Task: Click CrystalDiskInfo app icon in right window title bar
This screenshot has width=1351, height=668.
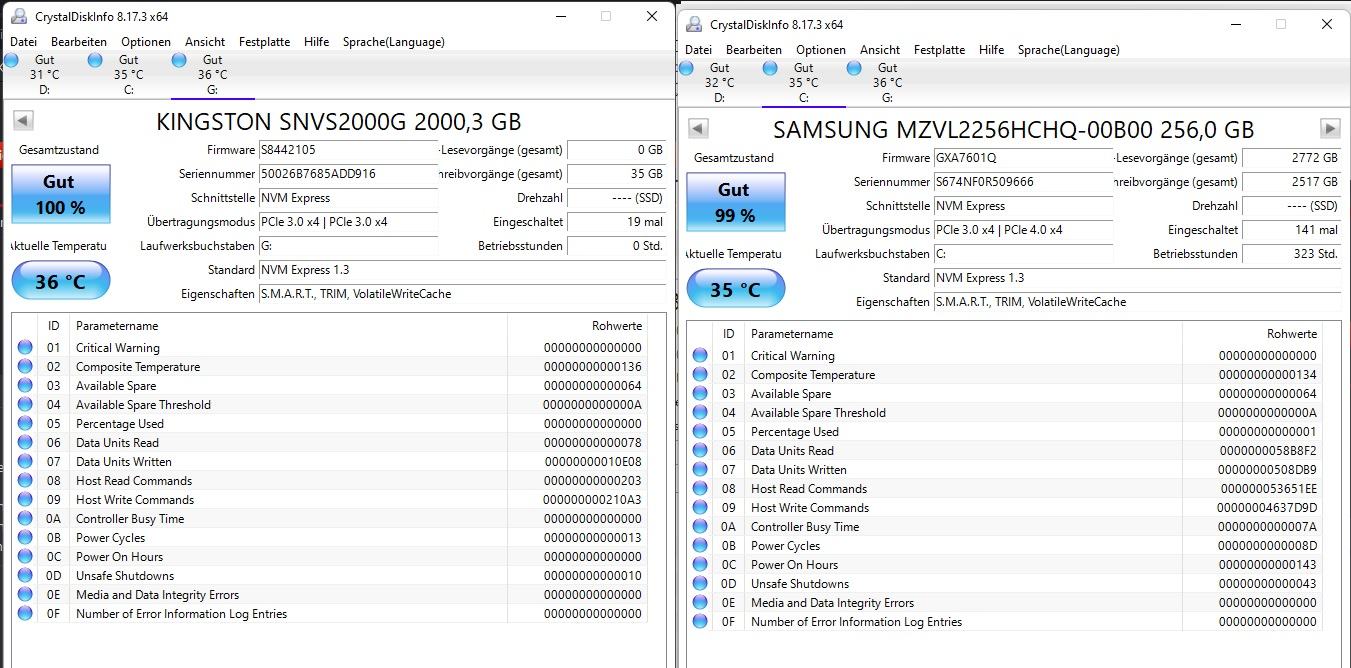Action: [694, 24]
